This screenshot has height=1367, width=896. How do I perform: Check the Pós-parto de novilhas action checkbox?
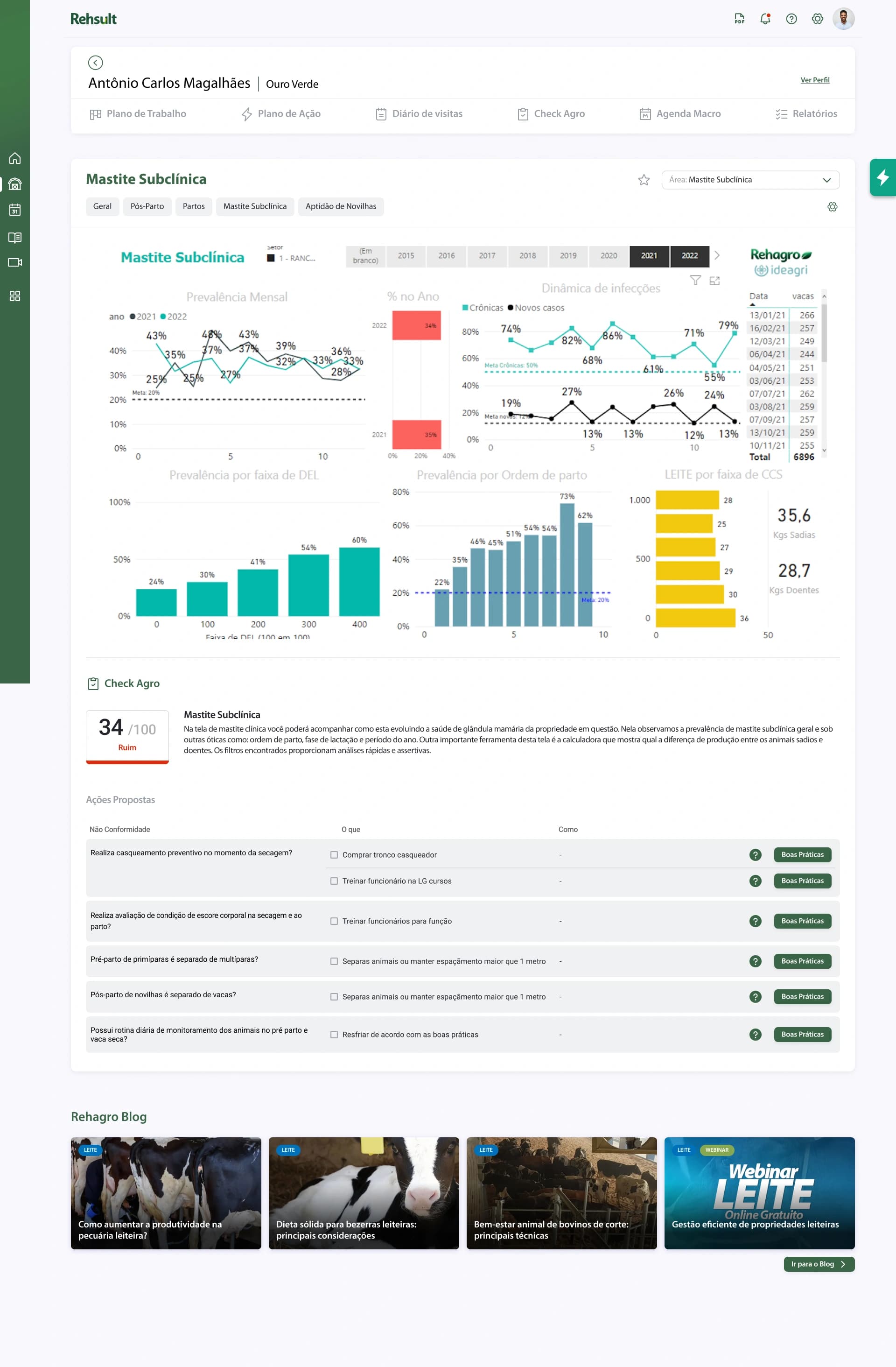click(334, 996)
